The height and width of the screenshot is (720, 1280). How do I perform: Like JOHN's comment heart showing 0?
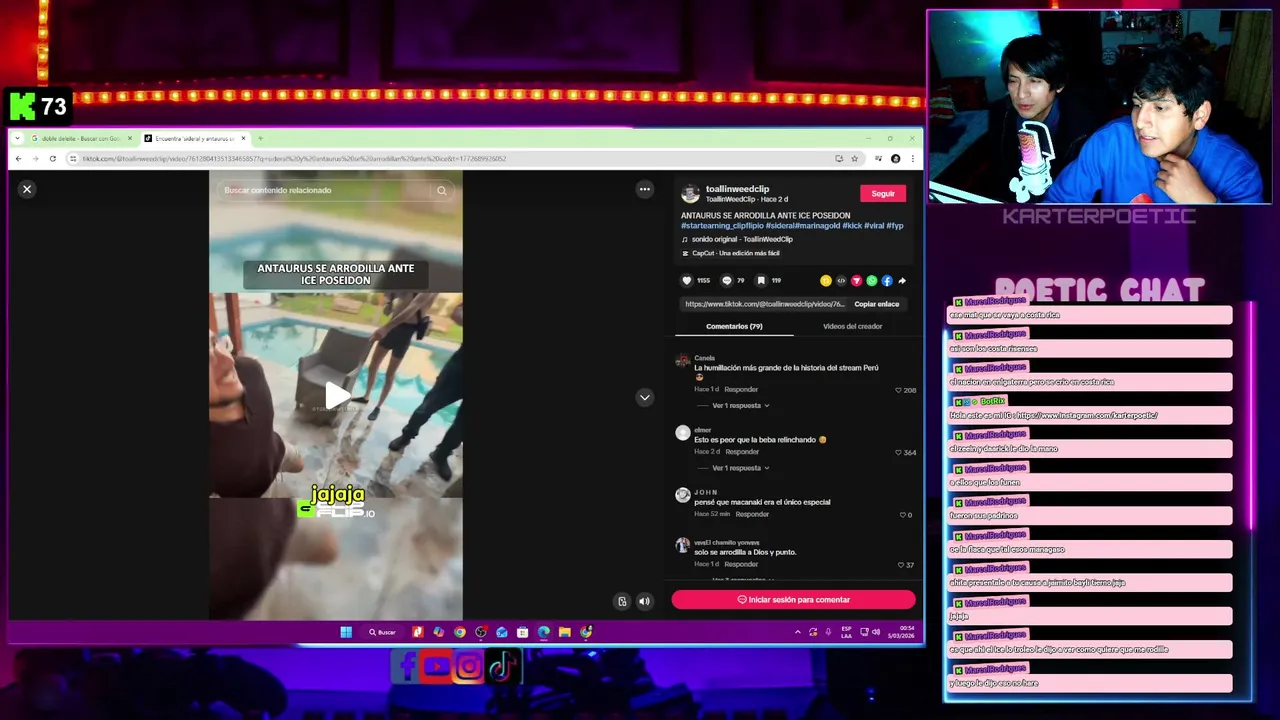902,515
